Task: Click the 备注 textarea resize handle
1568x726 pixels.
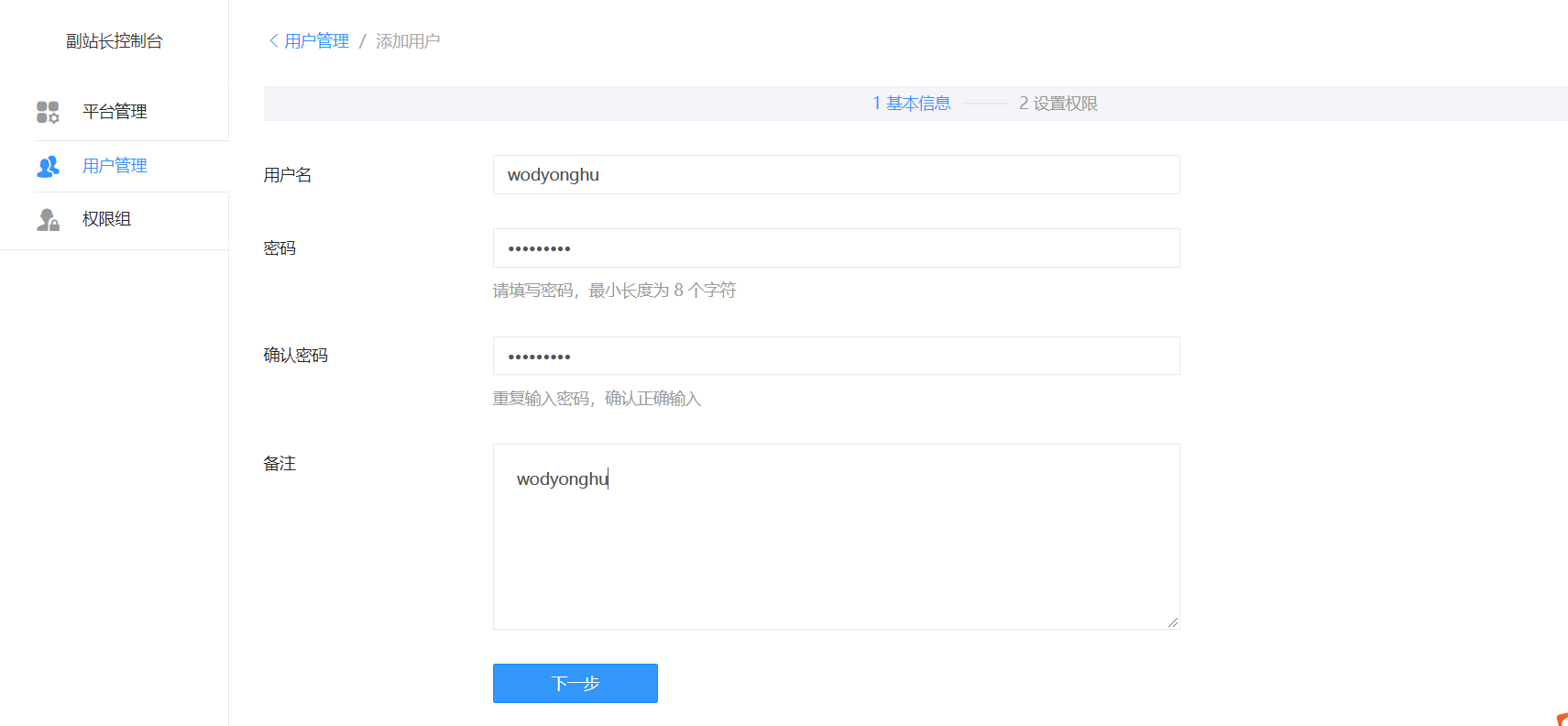Action: point(1173,622)
